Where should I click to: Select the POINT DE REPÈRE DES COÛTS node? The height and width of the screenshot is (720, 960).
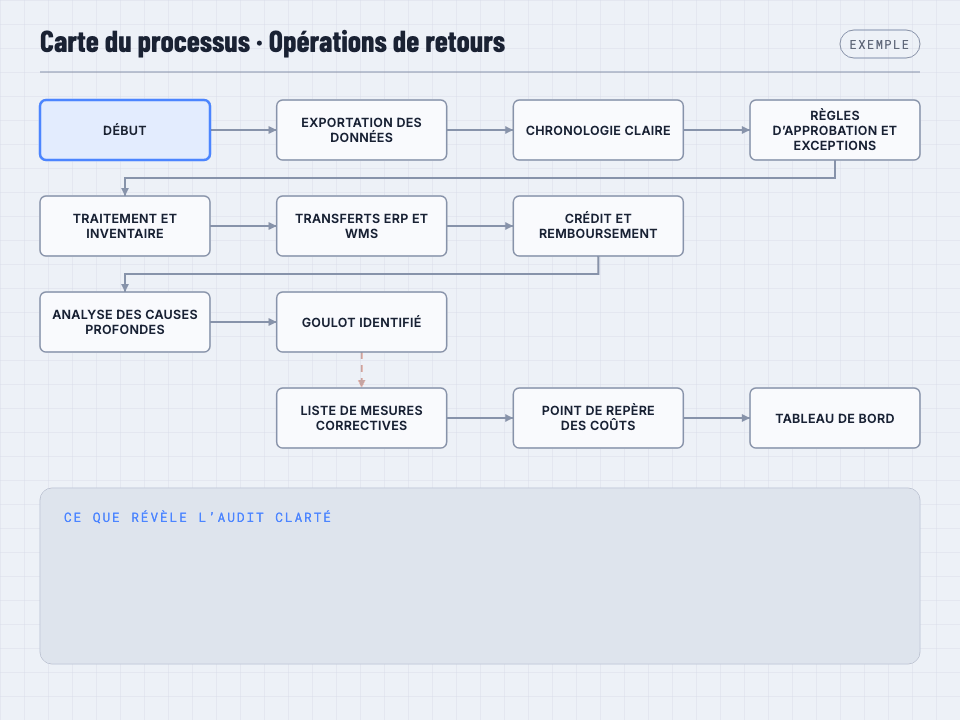click(x=598, y=418)
